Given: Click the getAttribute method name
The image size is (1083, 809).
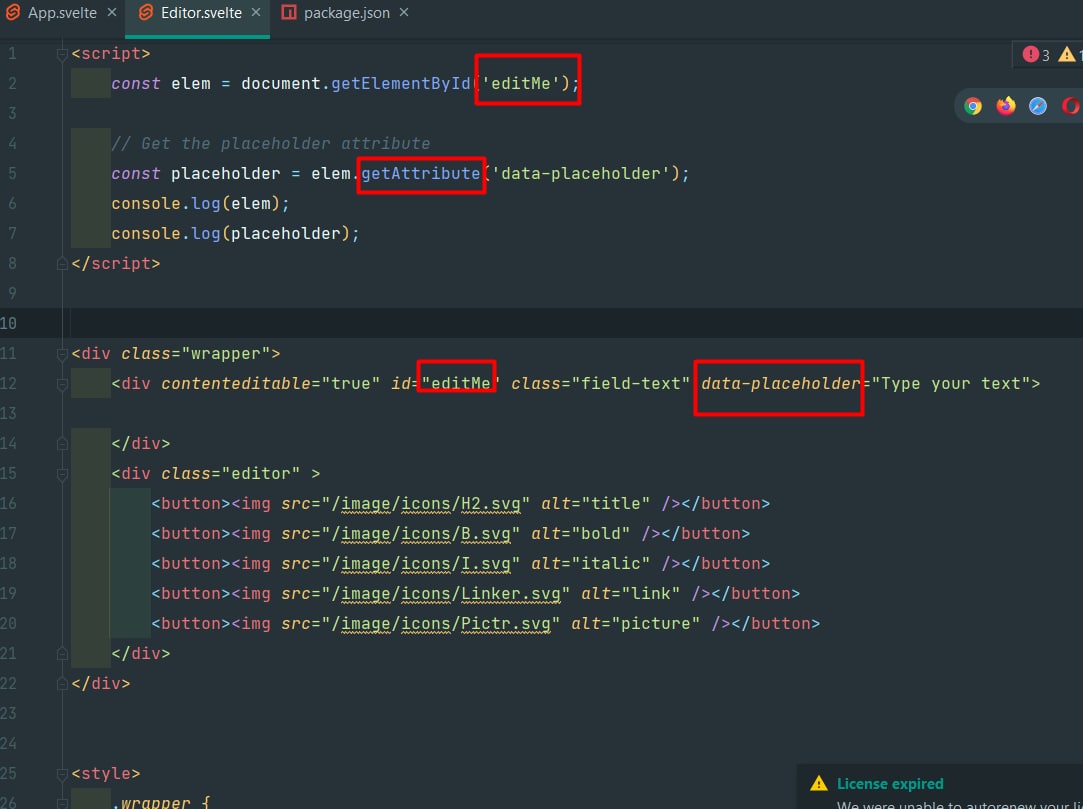Looking at the screenshot, I should point(421,173).
